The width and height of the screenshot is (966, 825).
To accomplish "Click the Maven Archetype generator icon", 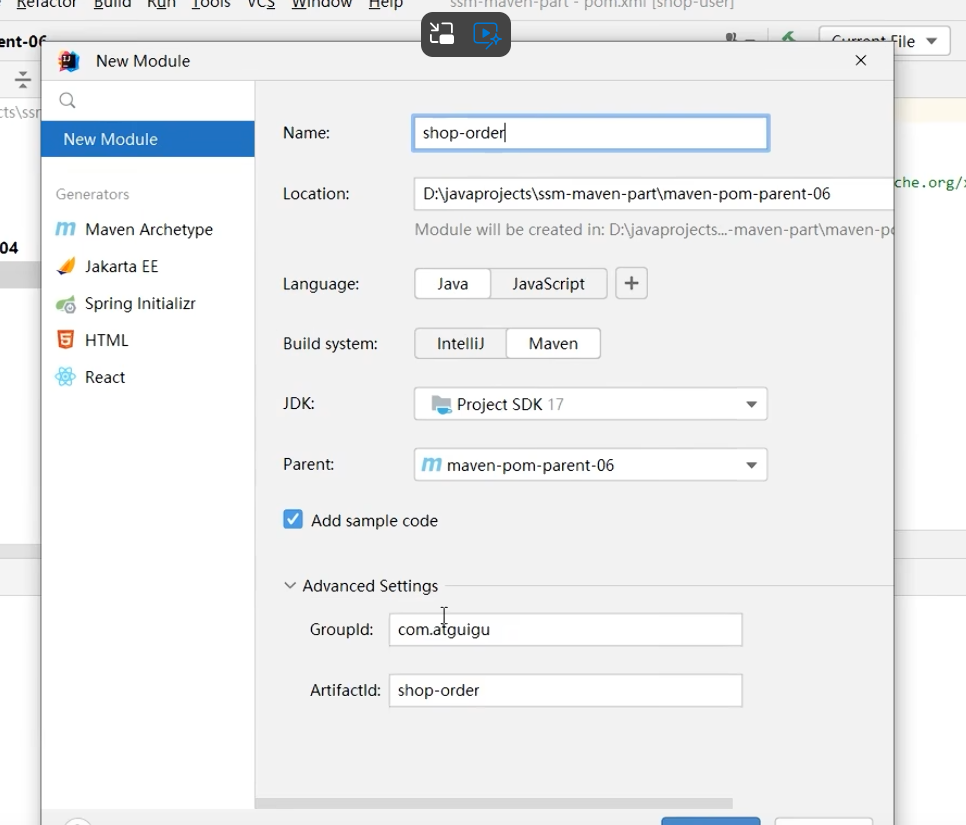I will pos(65,229).
